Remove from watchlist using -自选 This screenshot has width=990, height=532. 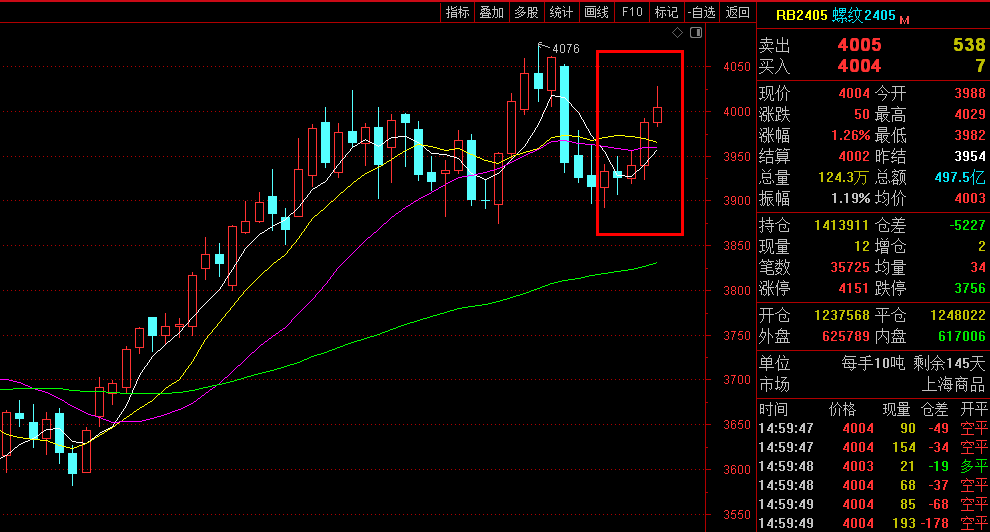tap(702, 12)
